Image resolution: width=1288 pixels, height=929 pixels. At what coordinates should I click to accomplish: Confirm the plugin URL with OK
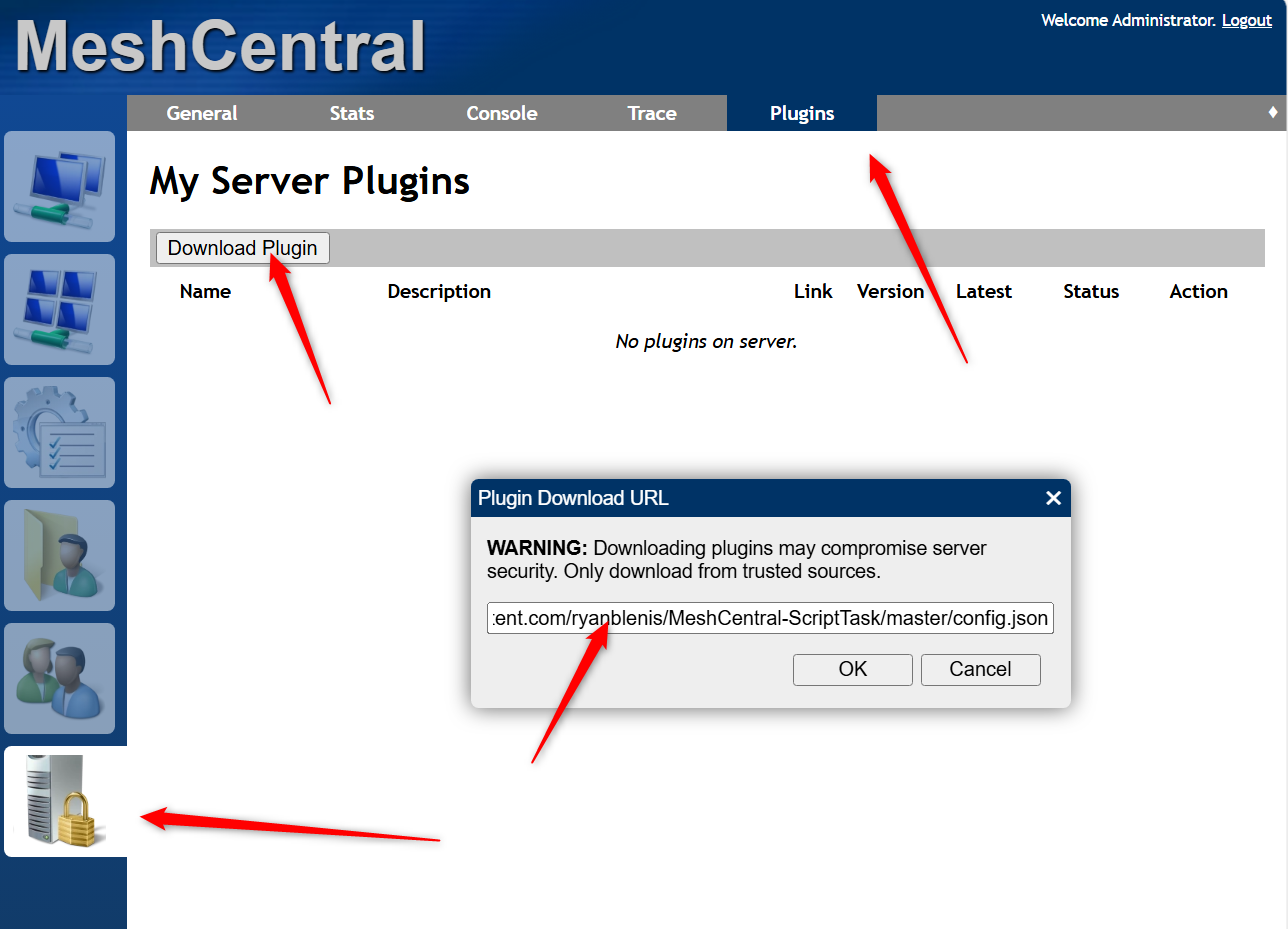tap(852, 670)
